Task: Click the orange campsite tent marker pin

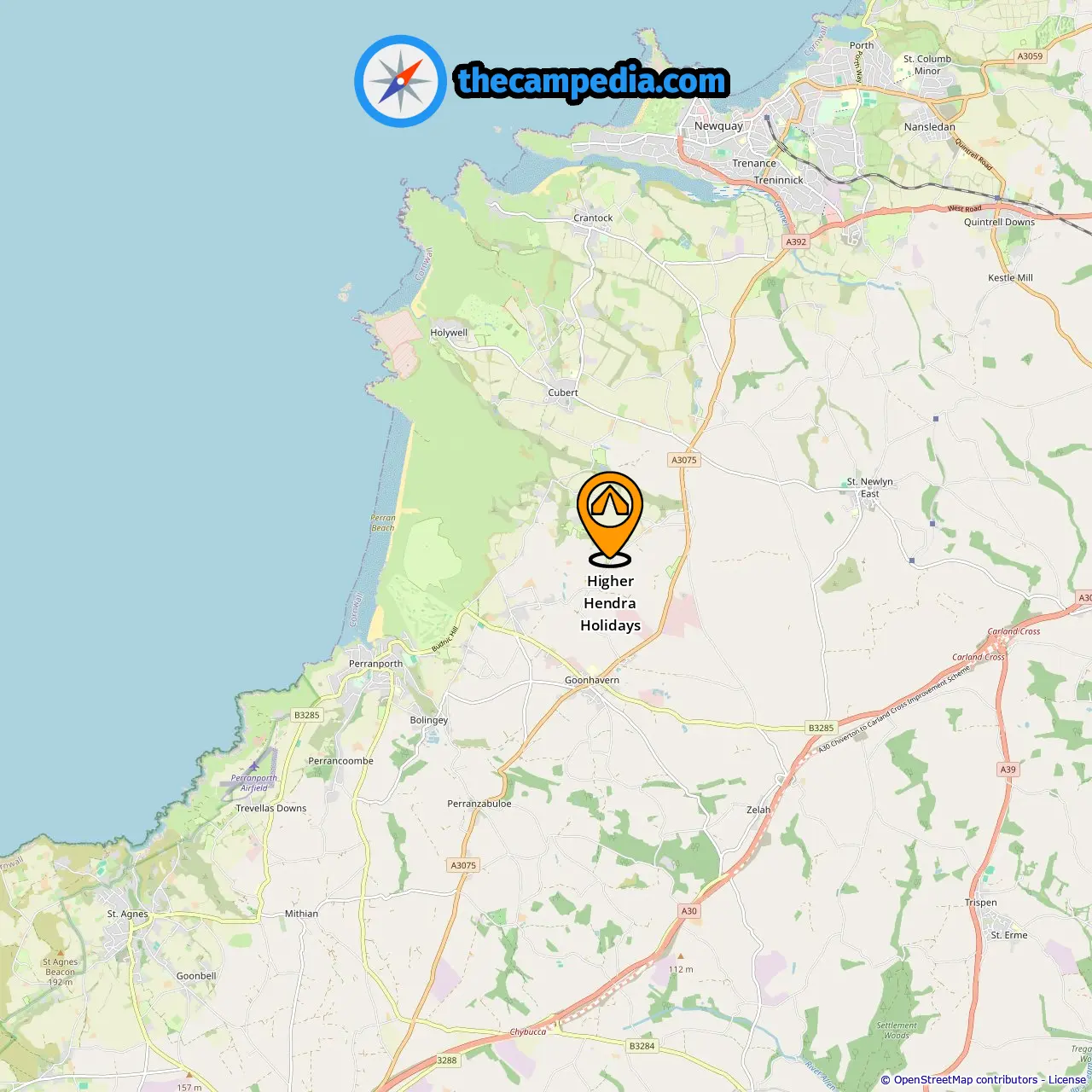Action: pyautogui.click(x=610, y=519)
